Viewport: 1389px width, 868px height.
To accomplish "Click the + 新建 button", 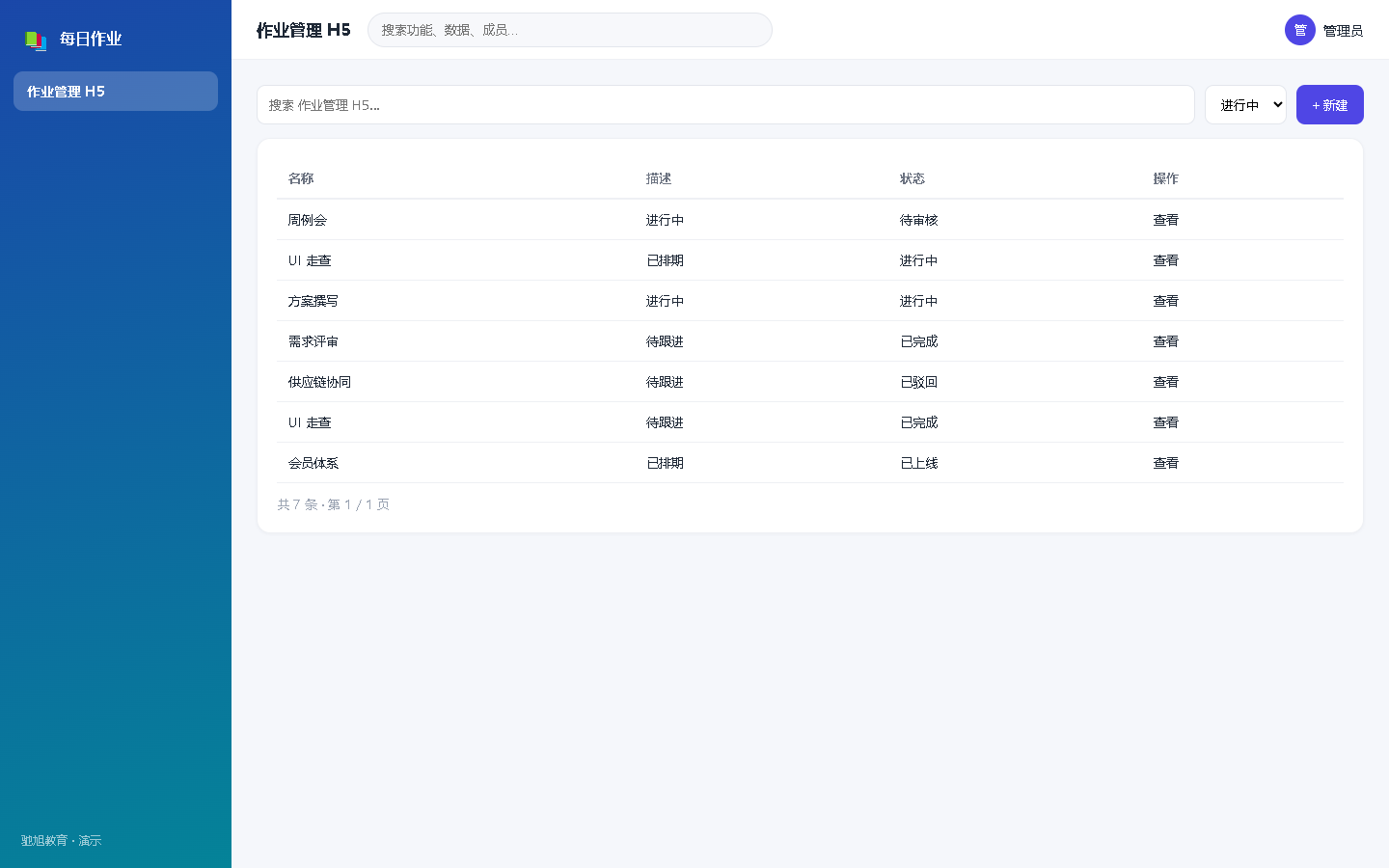I will pos(1330,105).
